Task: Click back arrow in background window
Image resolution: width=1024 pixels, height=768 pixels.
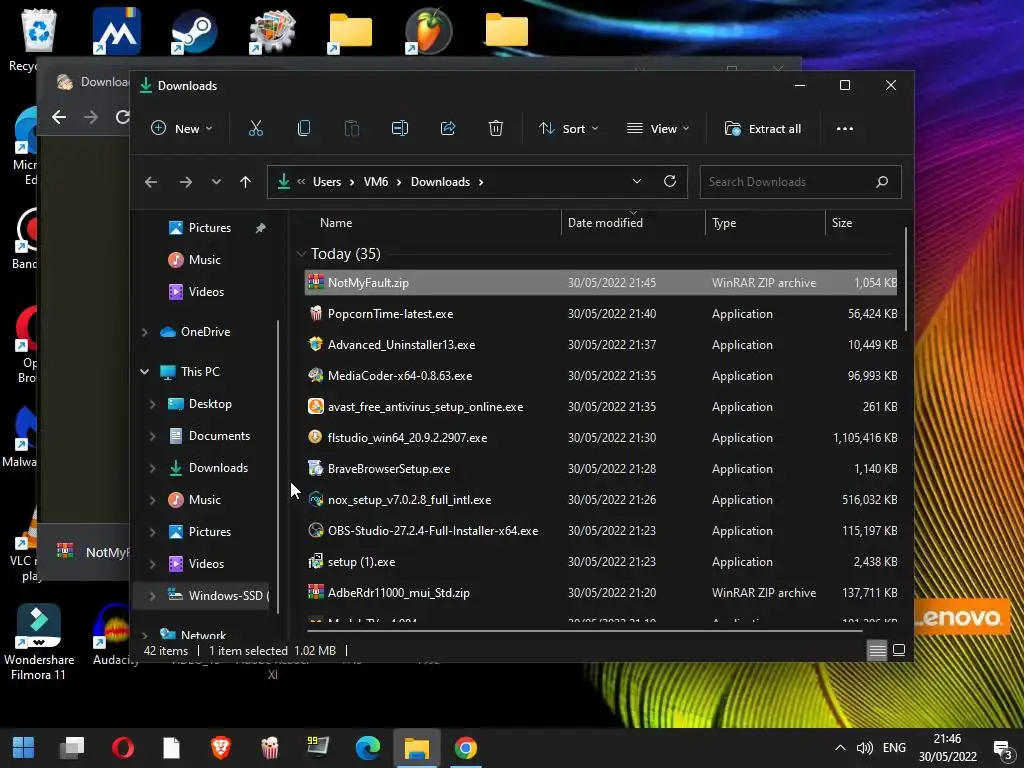Action: 59,117
